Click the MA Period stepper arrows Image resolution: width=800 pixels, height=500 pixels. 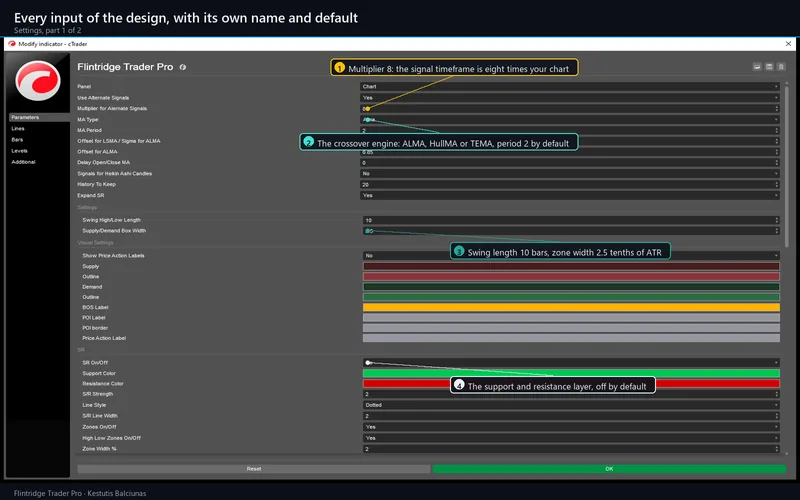tap(777, 130)
